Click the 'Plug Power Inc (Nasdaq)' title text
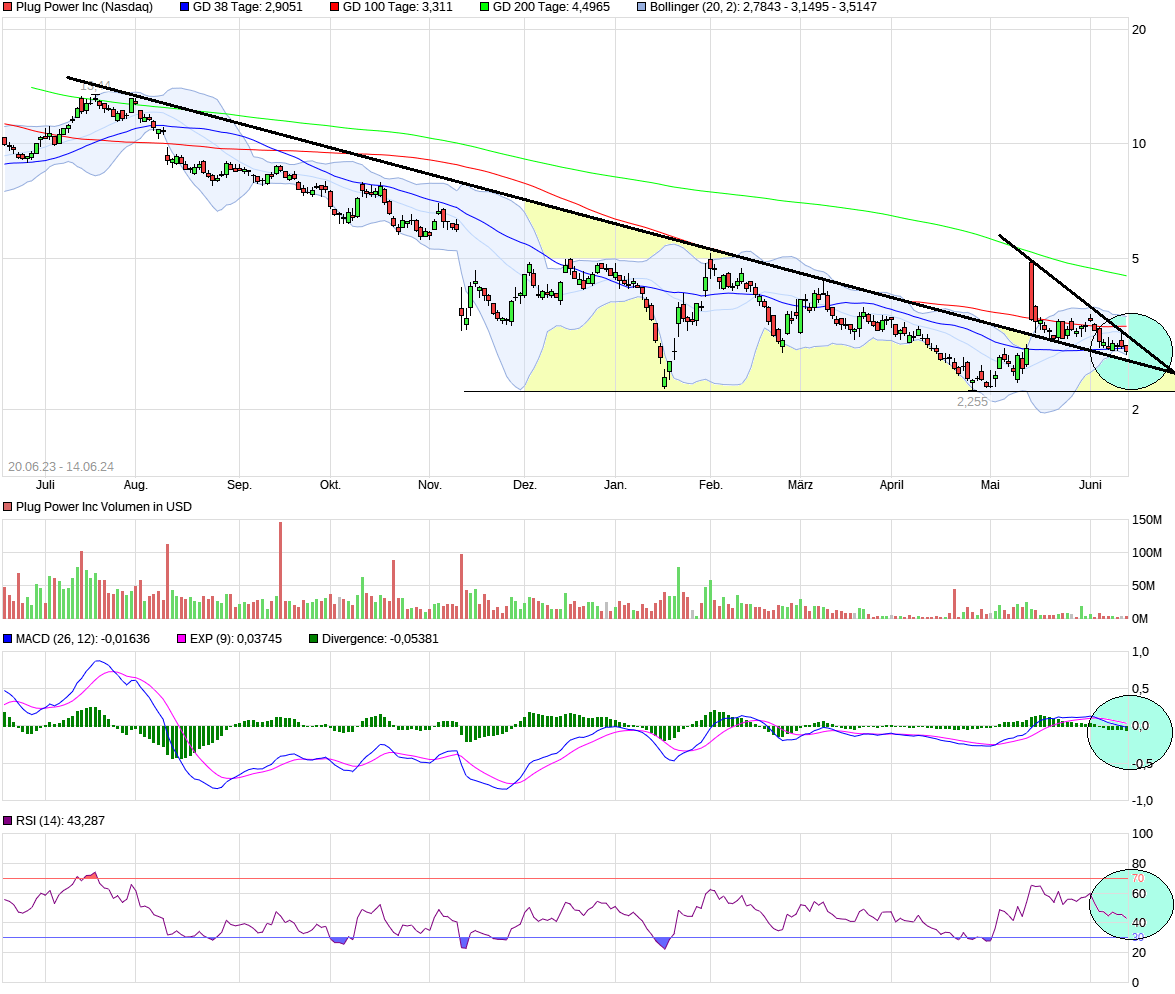1175x994 pixels. click(x=84, y=7)
